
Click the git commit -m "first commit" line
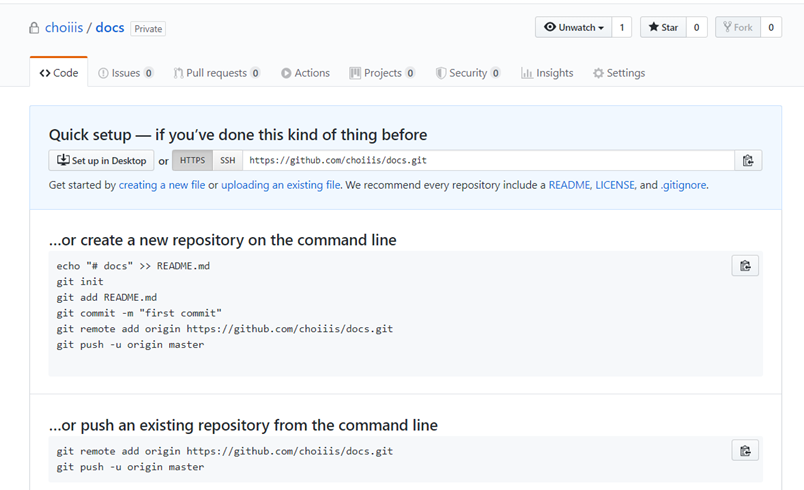point(139,313)
